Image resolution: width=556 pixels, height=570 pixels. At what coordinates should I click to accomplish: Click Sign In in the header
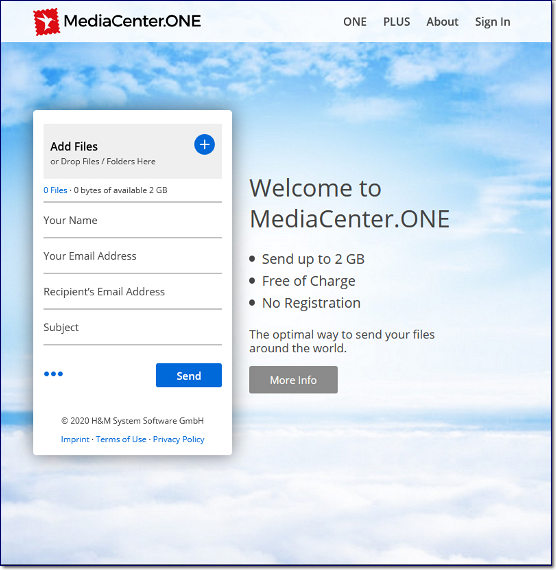[x=492, y=22]
